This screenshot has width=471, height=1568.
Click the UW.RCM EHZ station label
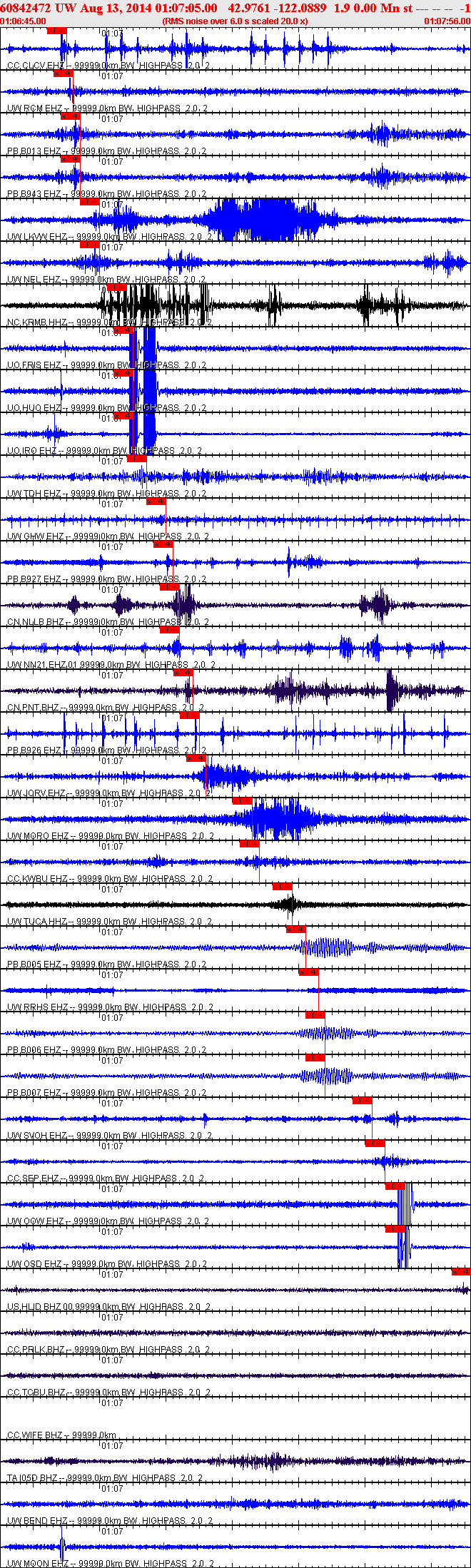34,108
